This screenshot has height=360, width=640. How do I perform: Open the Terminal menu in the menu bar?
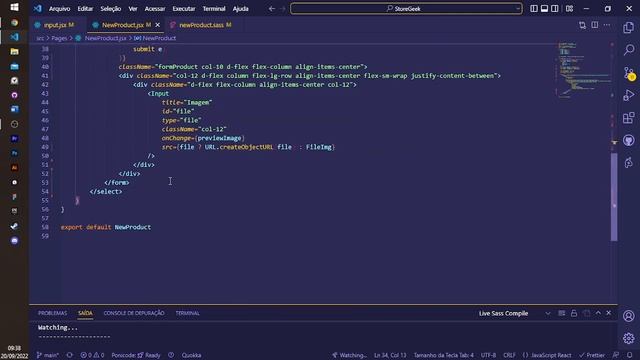click(x=214, y=9)
